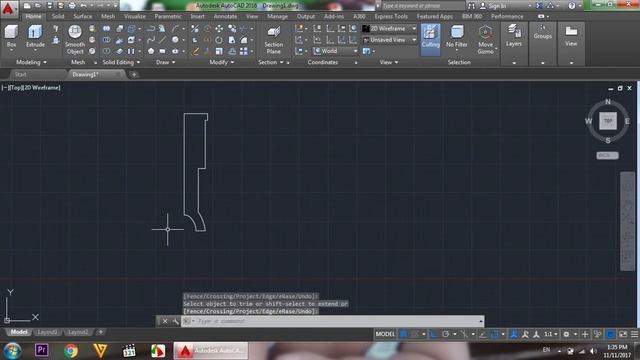The image size is (640, 360).
Task: Select the Box solid tool
Action: click(11, 36)
